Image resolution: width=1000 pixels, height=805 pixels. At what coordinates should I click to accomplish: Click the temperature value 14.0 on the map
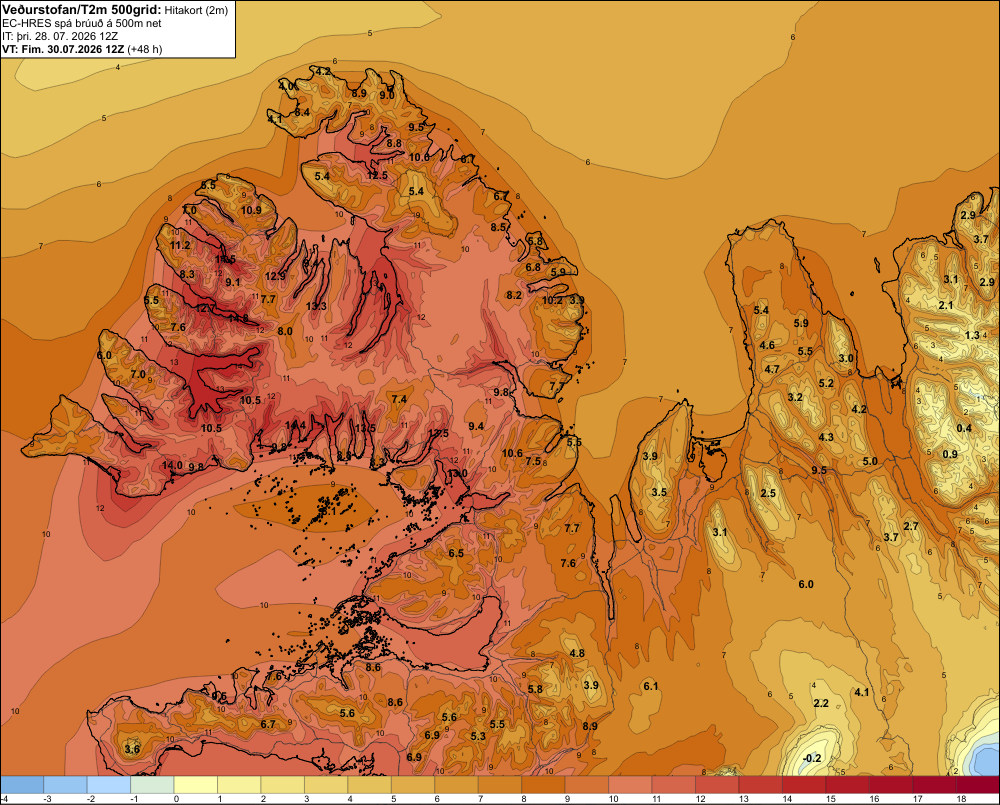[x=172, y=465]
